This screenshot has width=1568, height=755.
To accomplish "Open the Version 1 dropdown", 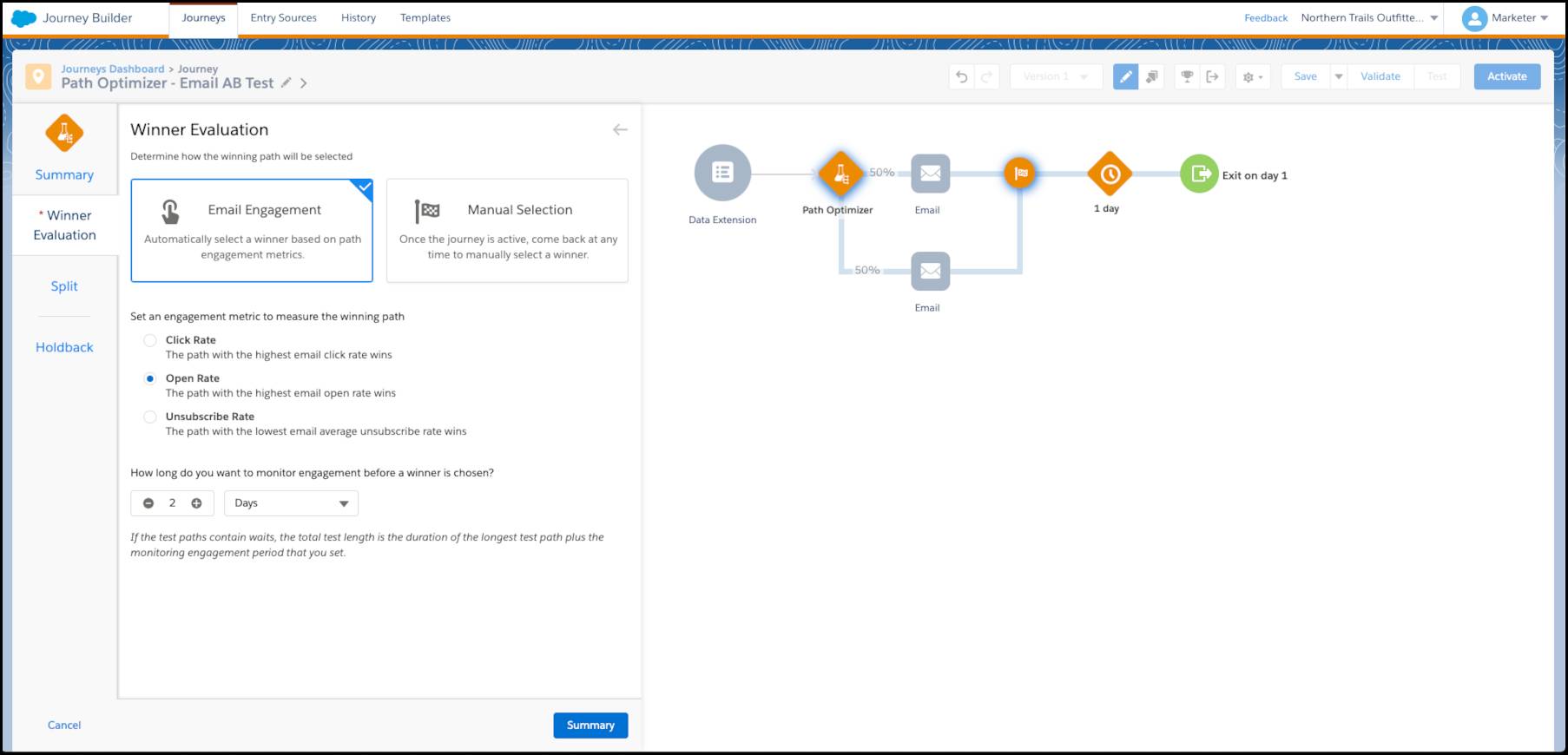I will coord(1056,76).
